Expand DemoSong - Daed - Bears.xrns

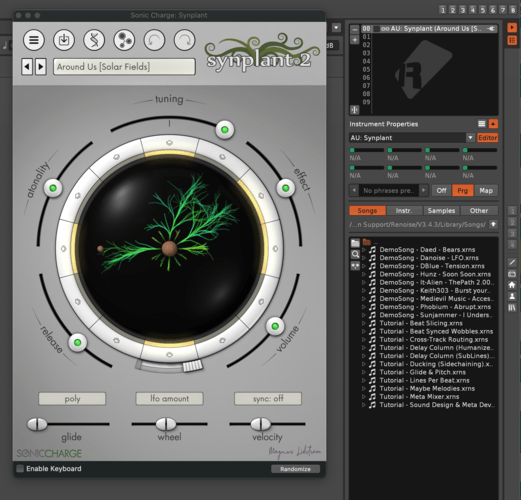click(364, 249)
